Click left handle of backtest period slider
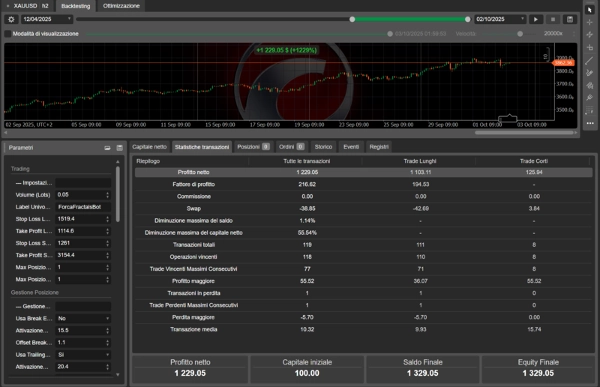600x387 pixels. (x=352, y=19)
